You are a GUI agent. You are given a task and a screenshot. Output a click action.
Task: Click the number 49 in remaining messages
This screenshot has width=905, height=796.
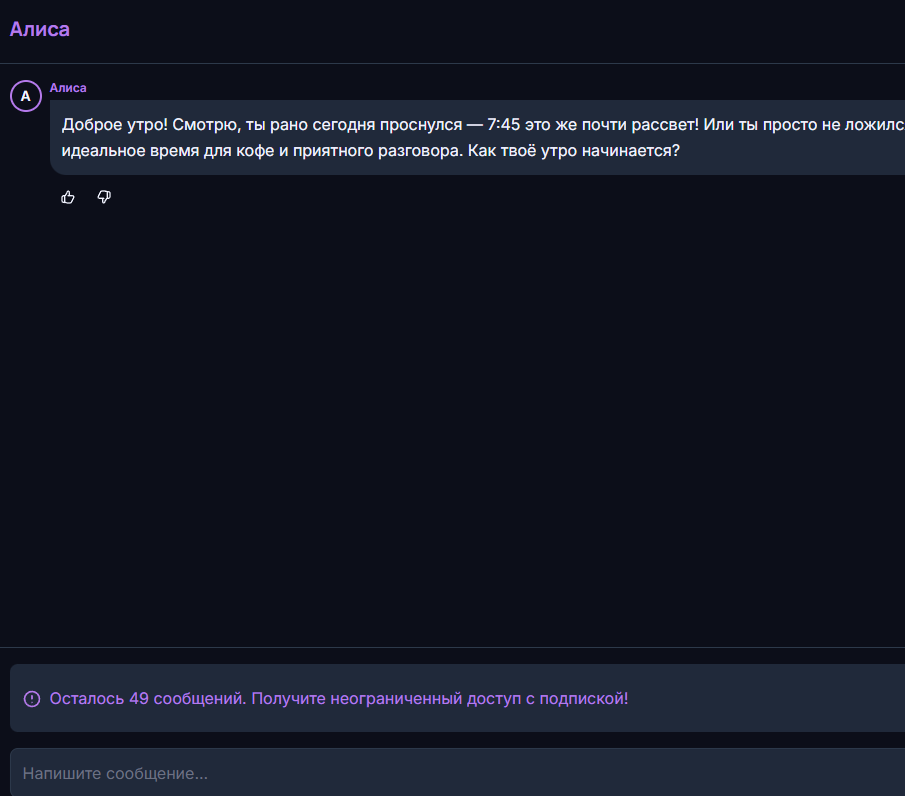139,698
